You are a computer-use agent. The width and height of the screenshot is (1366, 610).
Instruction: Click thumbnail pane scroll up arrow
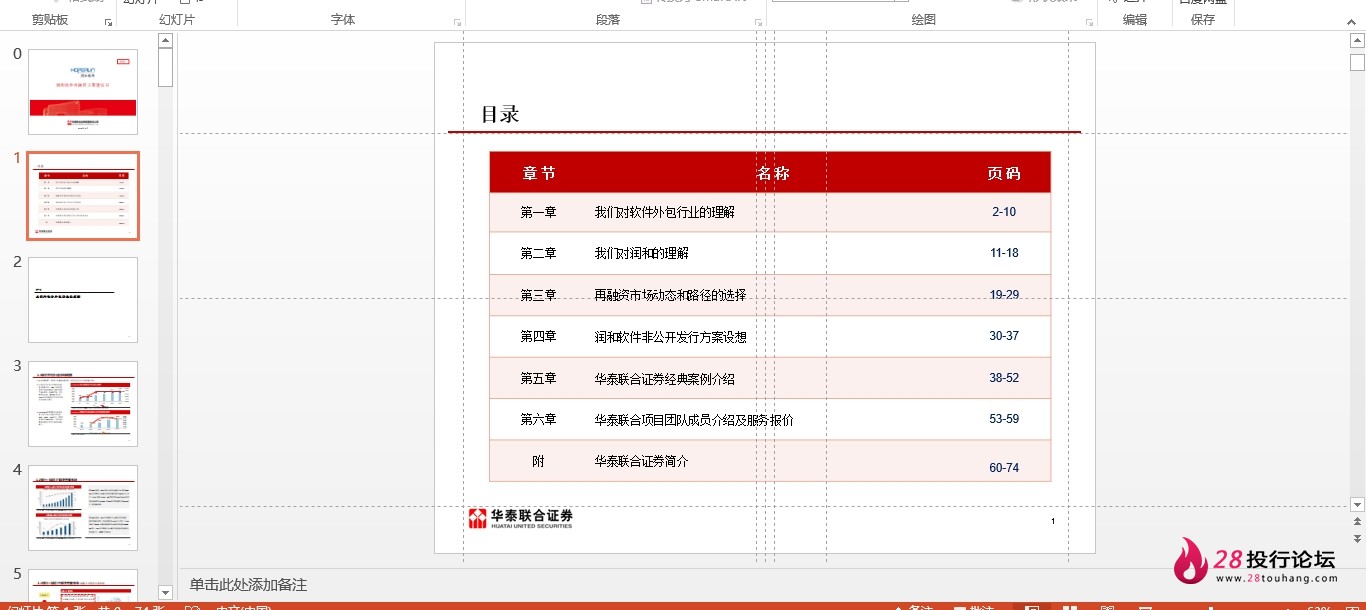click(x=165, y=41)
